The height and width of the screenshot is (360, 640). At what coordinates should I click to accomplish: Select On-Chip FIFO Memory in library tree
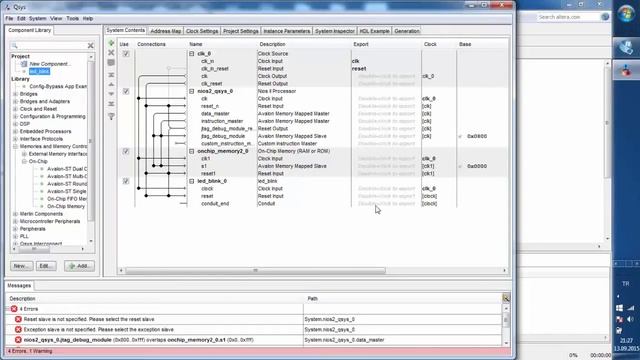tap(67, 199)
